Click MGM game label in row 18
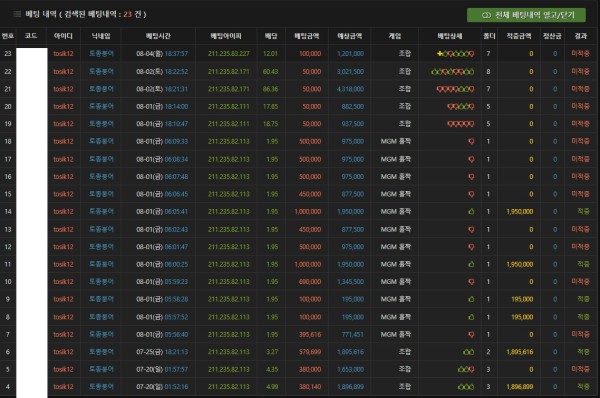The height and width of the screenshot is (398, 600). click(x=396, y=142)
